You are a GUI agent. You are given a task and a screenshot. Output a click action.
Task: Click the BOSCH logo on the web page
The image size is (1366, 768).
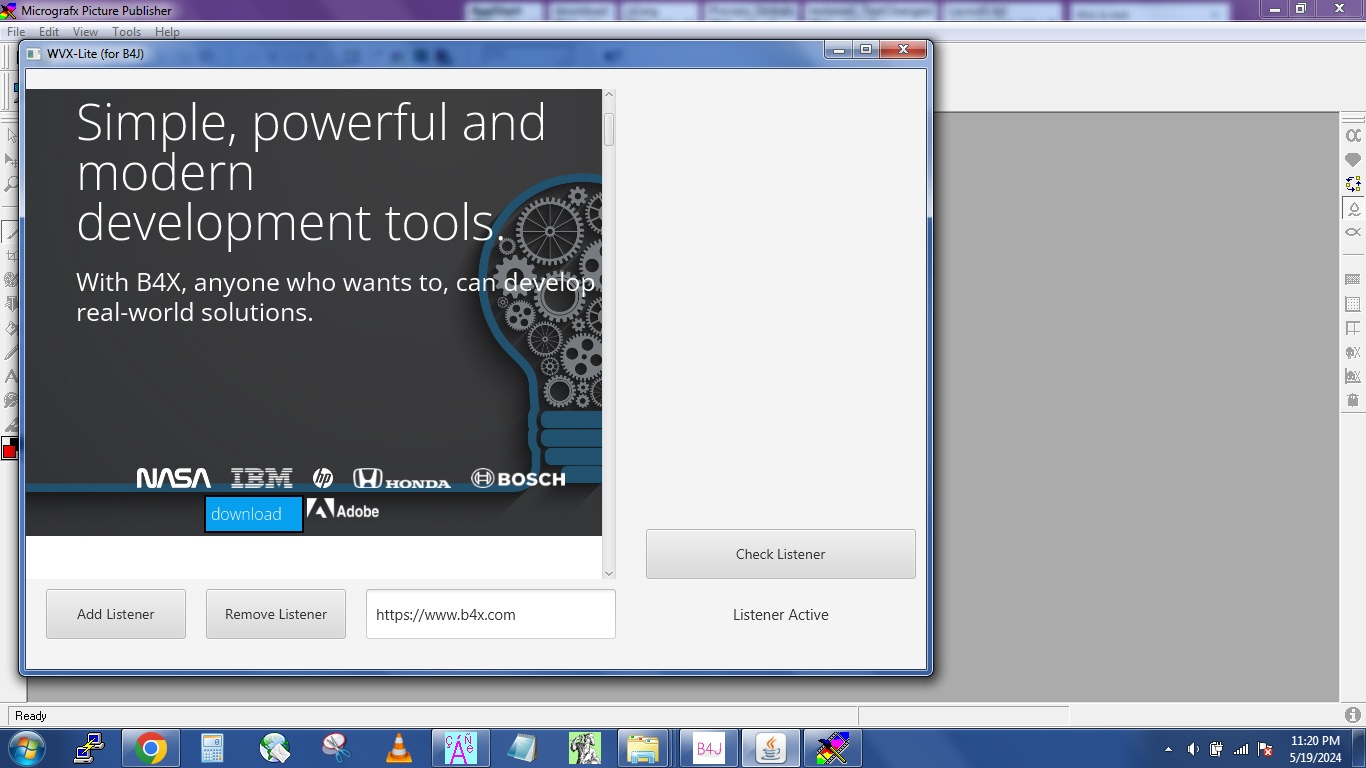click(x=519, y=479)
